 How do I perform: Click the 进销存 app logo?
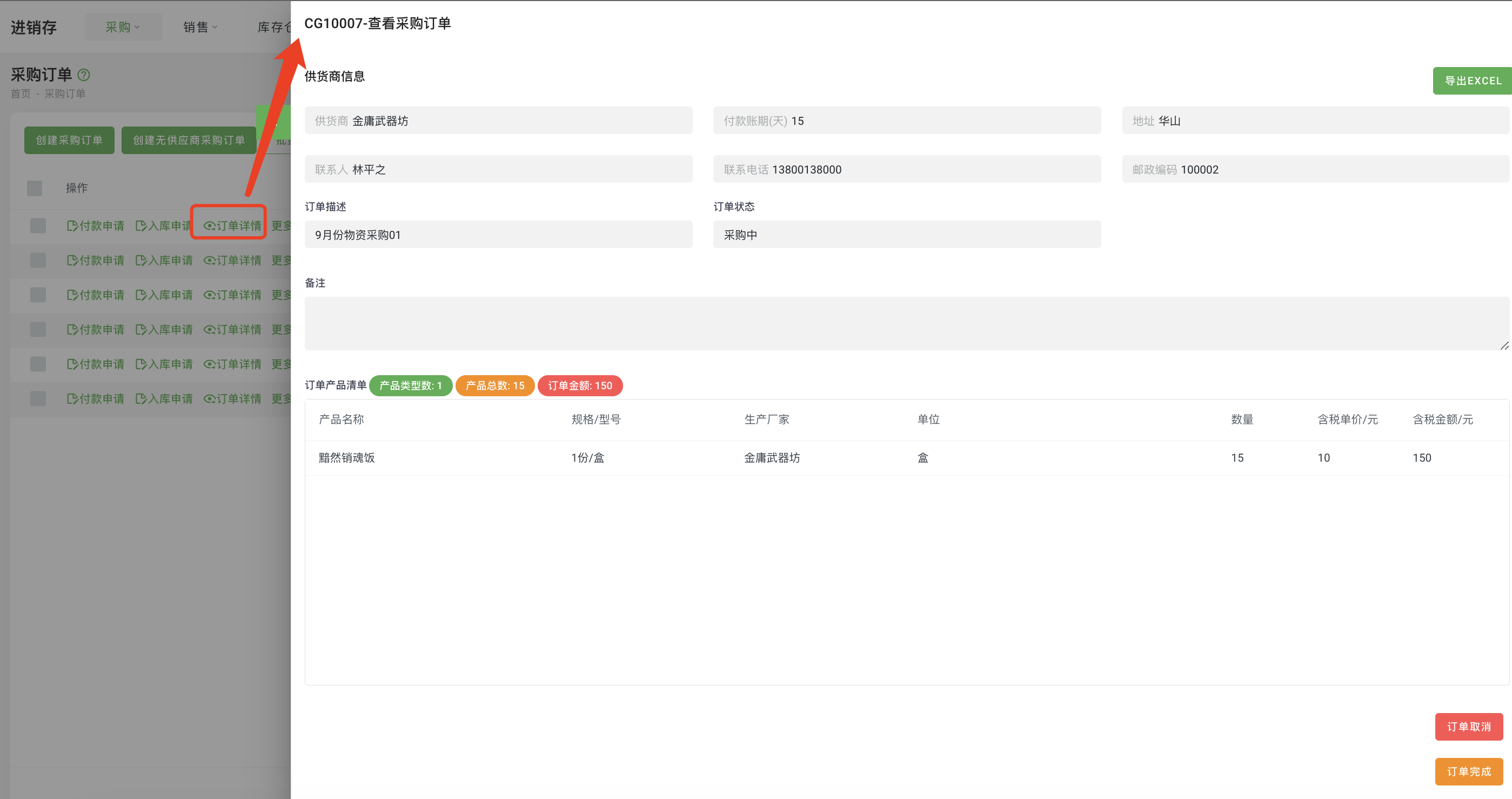tap(34, 27)
